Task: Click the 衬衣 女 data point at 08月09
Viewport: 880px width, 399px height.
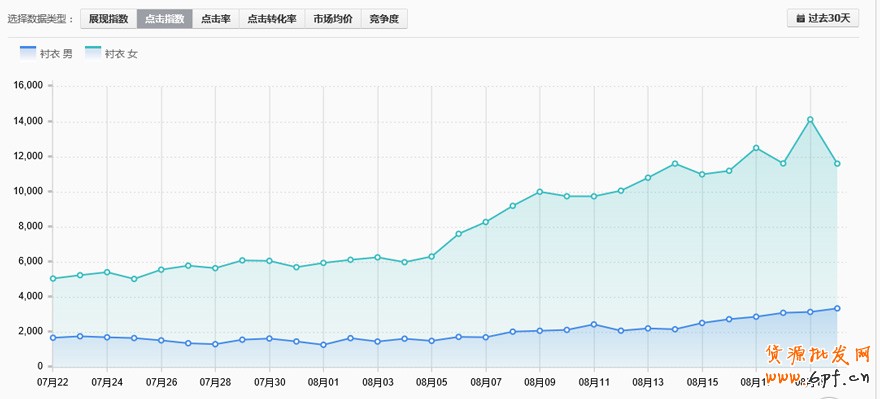Action: click(539, 192)
